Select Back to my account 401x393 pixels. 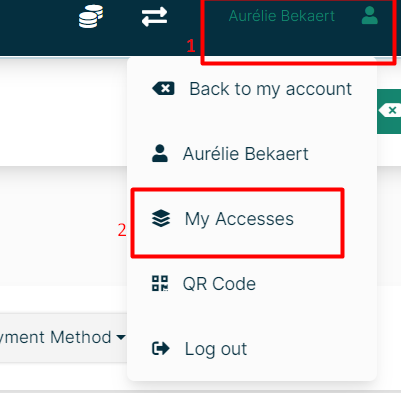click(252, 89)
